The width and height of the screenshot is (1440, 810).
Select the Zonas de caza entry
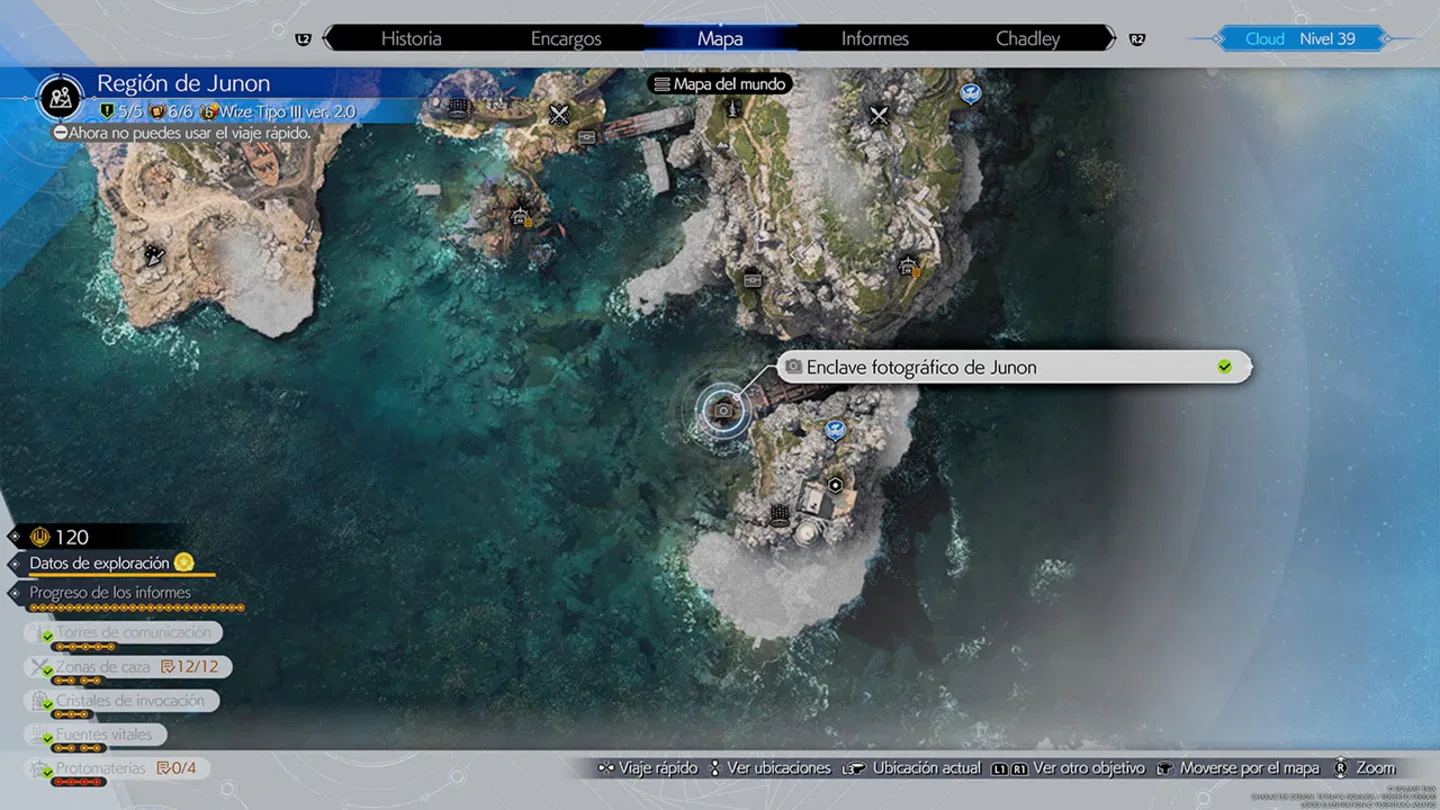point(128,667)
